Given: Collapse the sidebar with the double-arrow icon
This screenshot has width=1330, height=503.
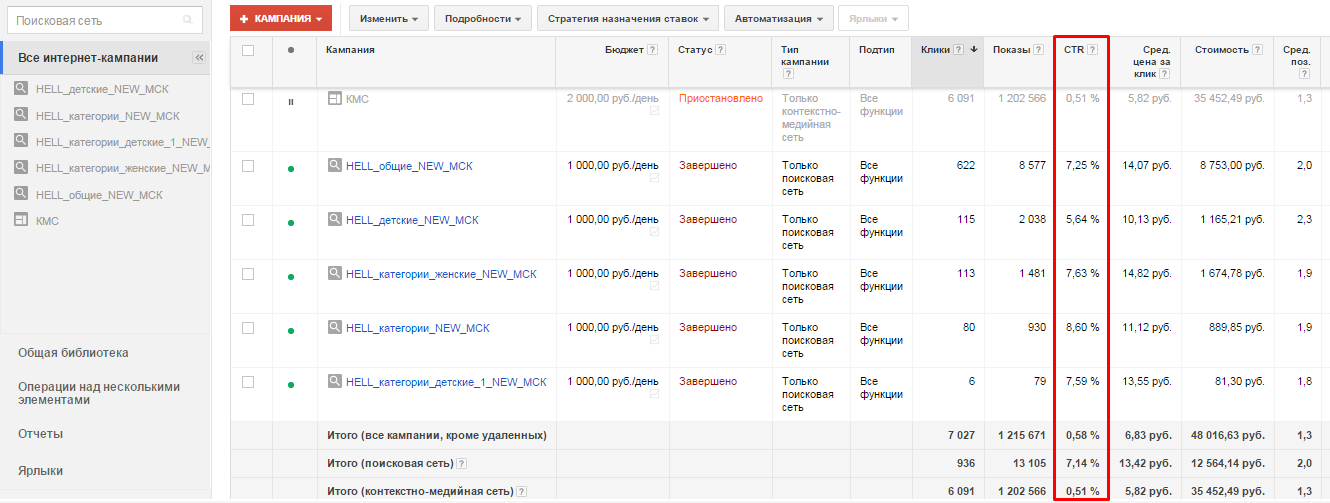Looking at the screenshot, I should pos(198,58).
